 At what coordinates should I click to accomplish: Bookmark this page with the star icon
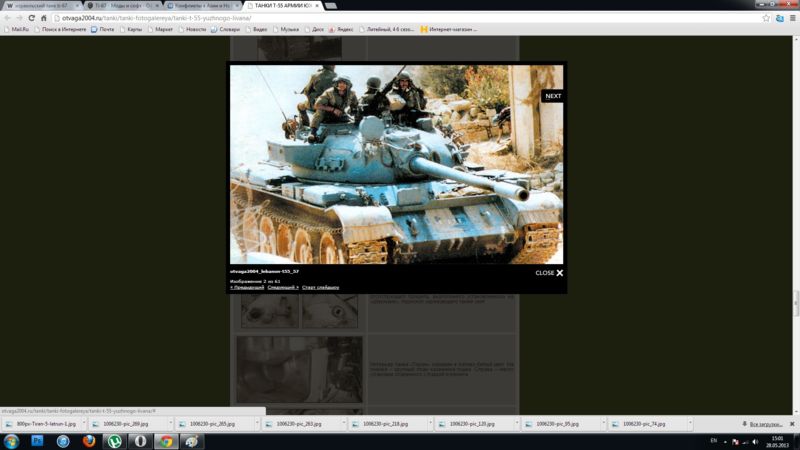766,18
